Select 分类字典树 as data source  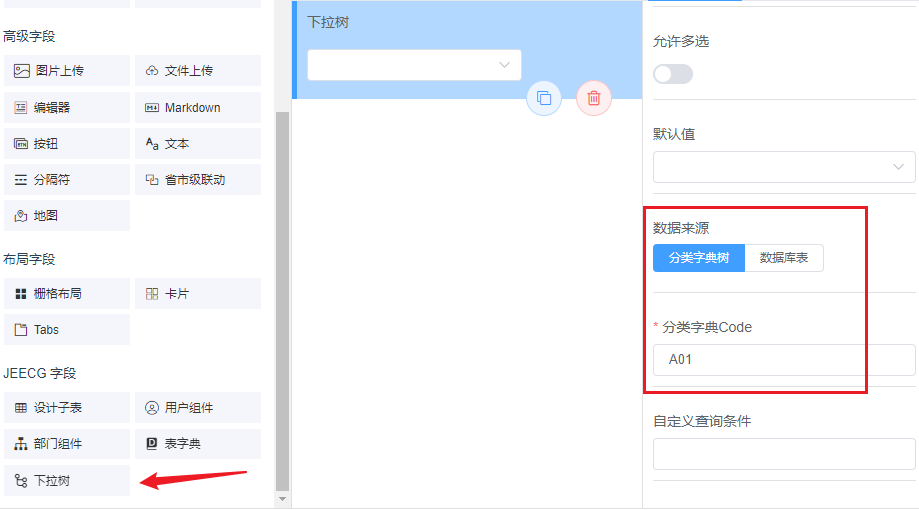coord(699,258)
